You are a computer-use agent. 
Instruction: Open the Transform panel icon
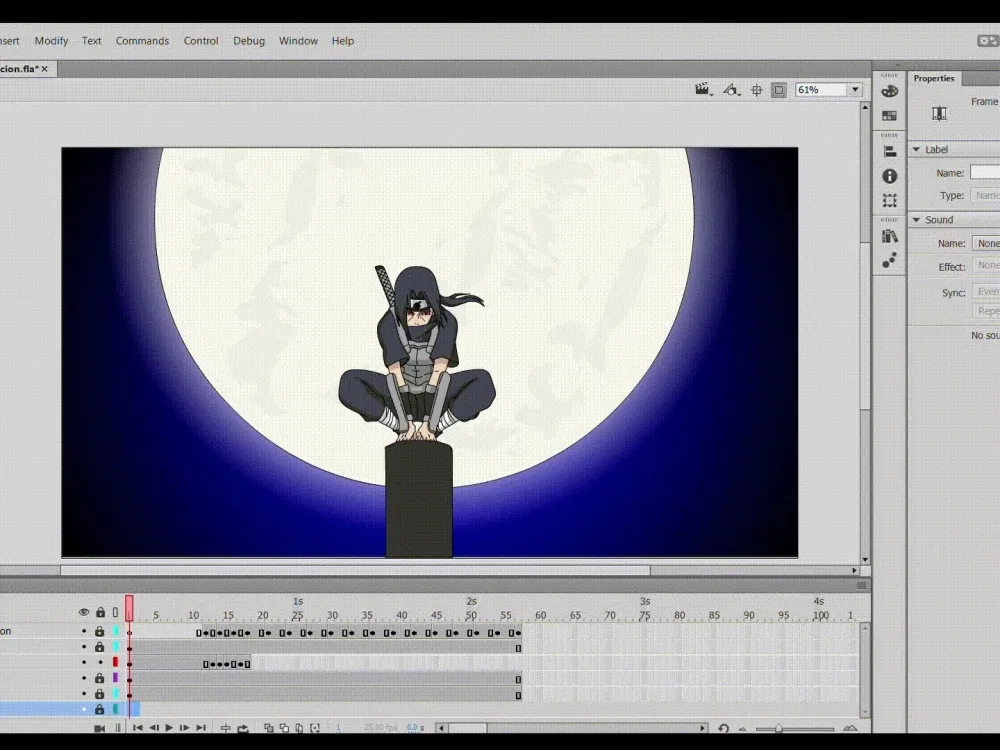point(890,200)
